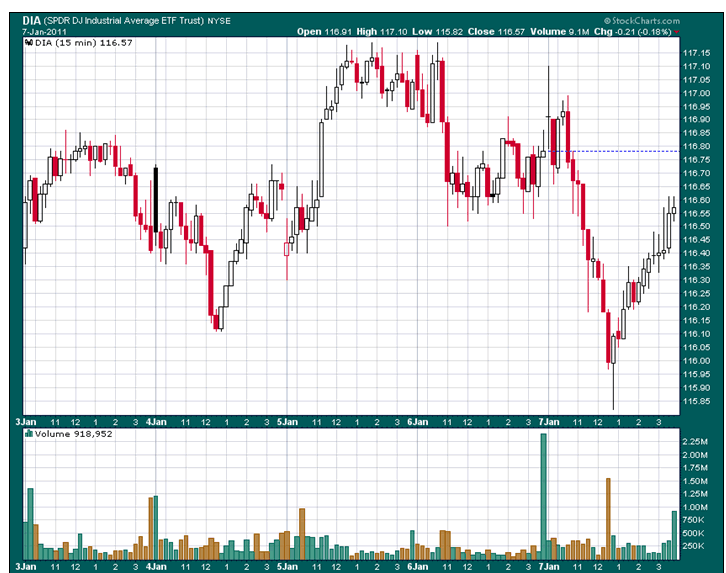Click the 7-Jan-2011 date in header

pyautogui.click(x=44, y=32)
